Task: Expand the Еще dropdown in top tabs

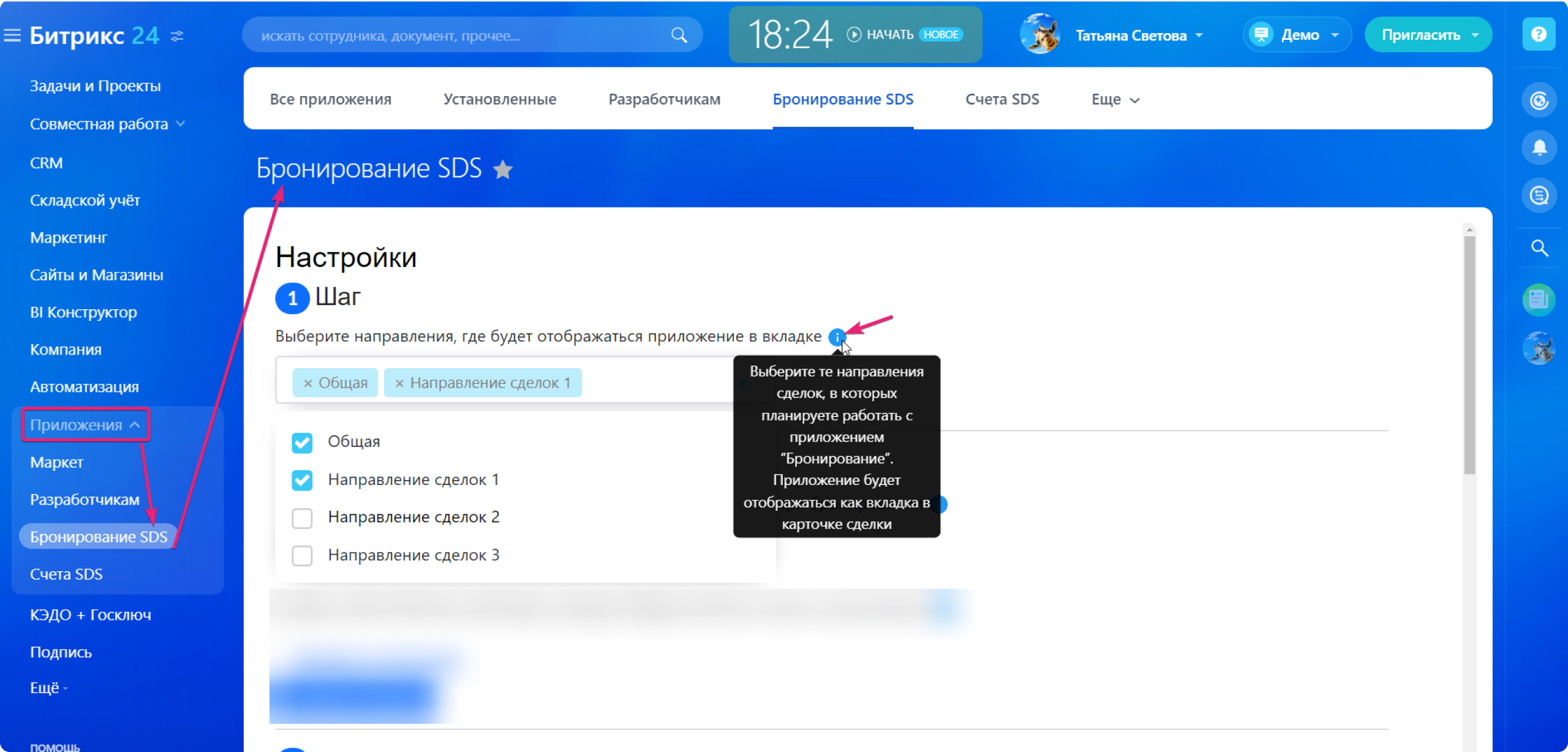Action: tap(1115, 100)
